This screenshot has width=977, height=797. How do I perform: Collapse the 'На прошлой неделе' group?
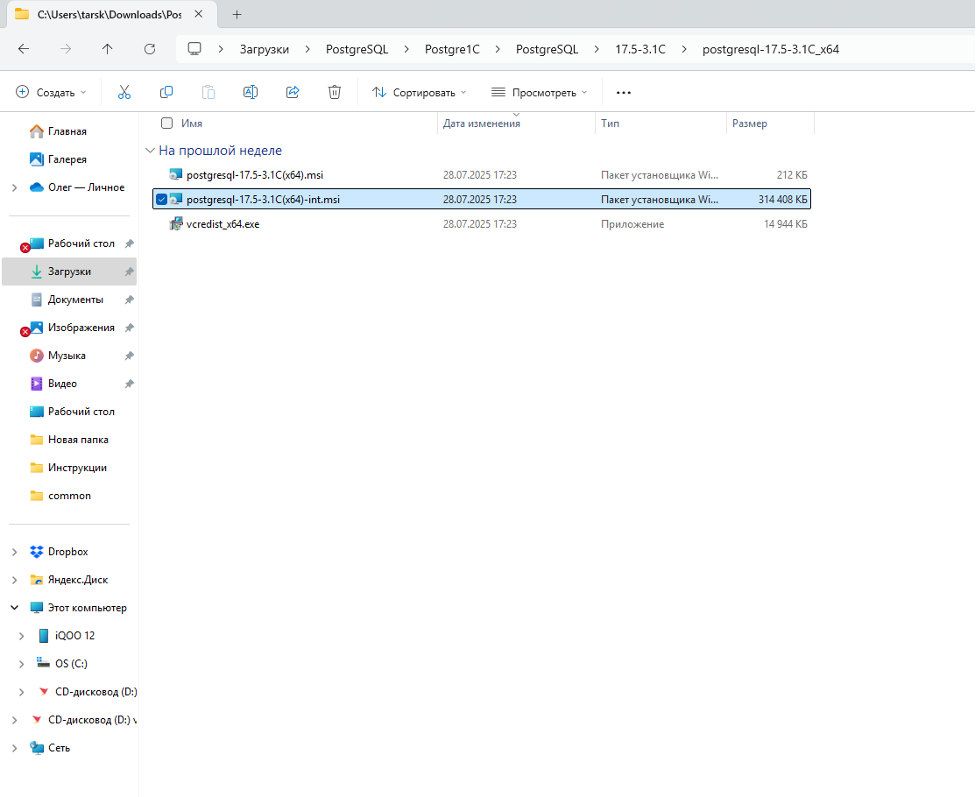pyautogui.click(x=150, y=151)
